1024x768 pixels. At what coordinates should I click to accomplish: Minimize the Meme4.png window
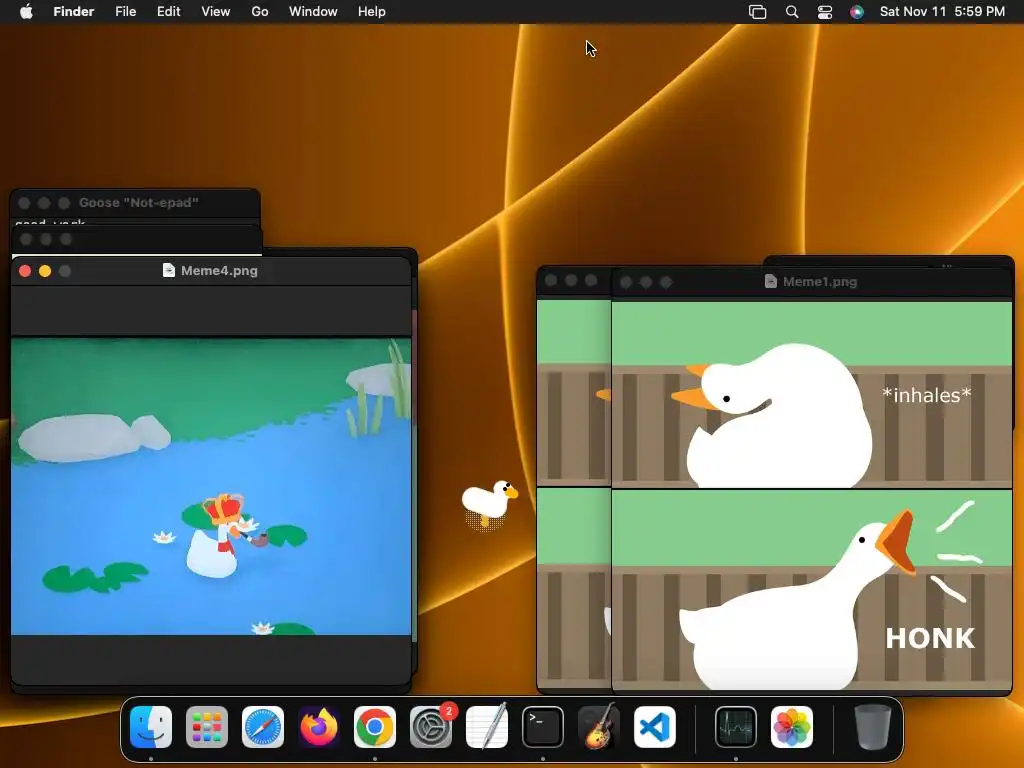click(x=45, y=271)
